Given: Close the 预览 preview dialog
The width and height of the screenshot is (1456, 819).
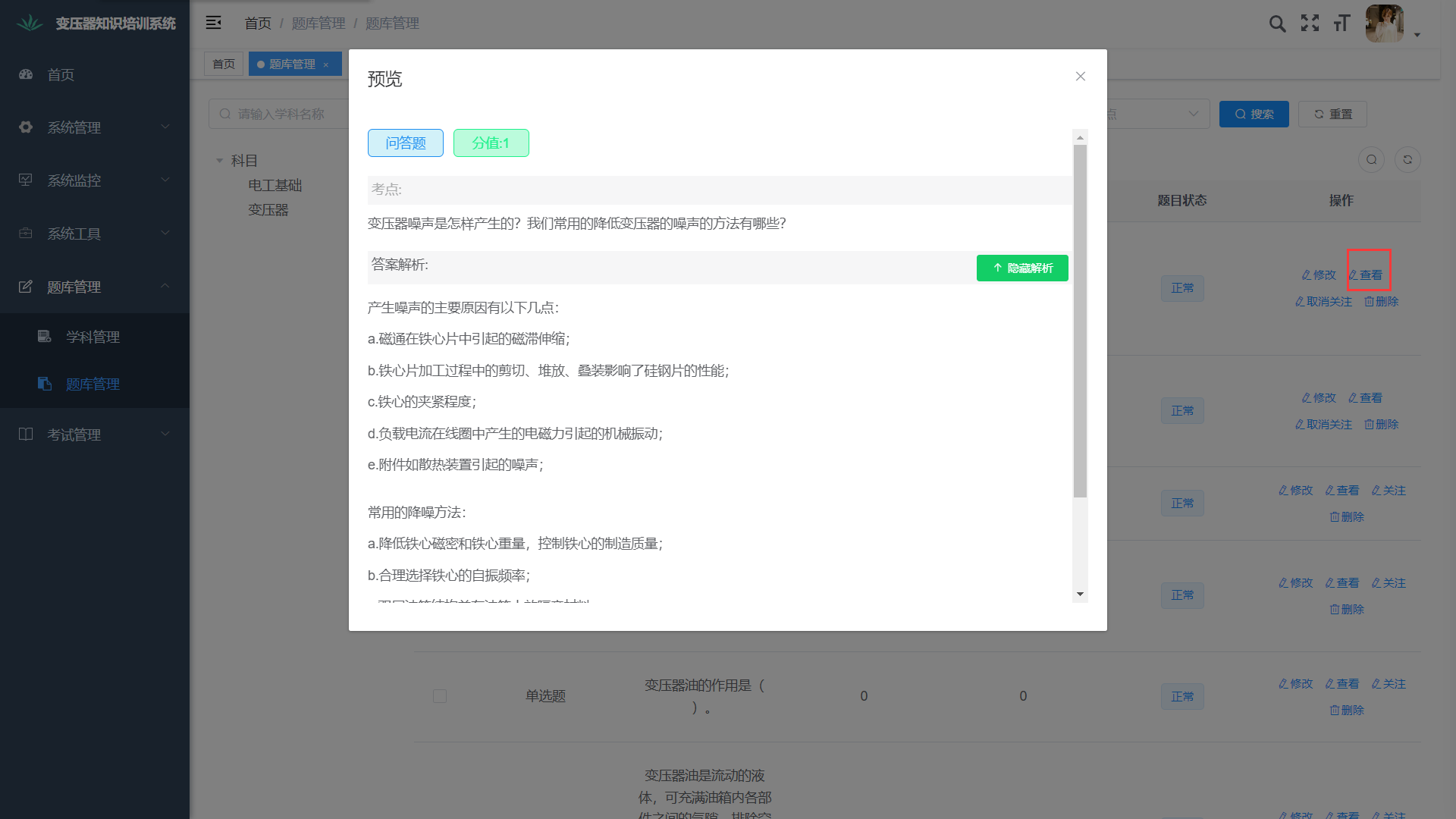Looking at the screenshot, I should 1080,77.
